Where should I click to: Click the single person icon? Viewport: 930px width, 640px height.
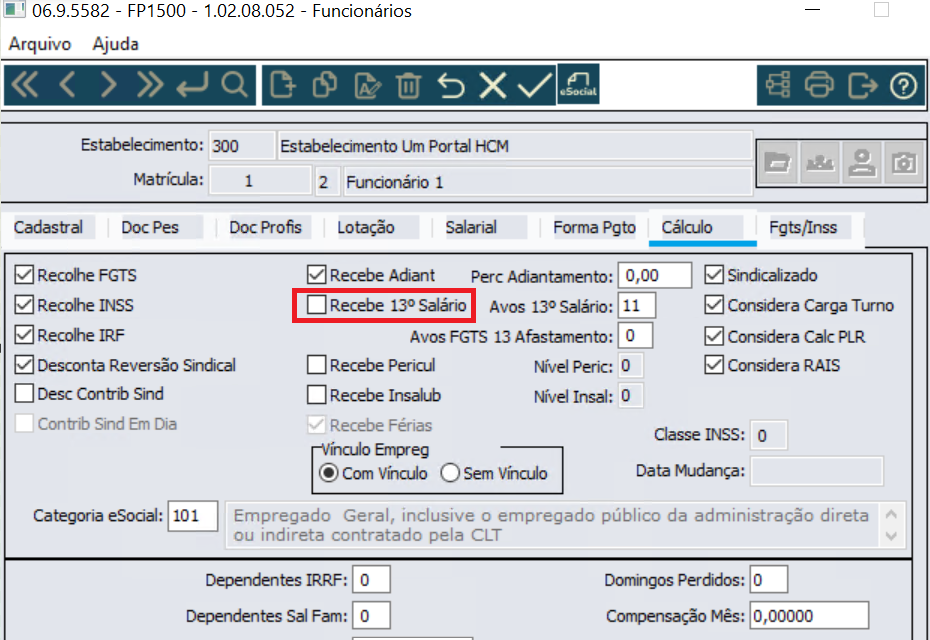point(862,162)
